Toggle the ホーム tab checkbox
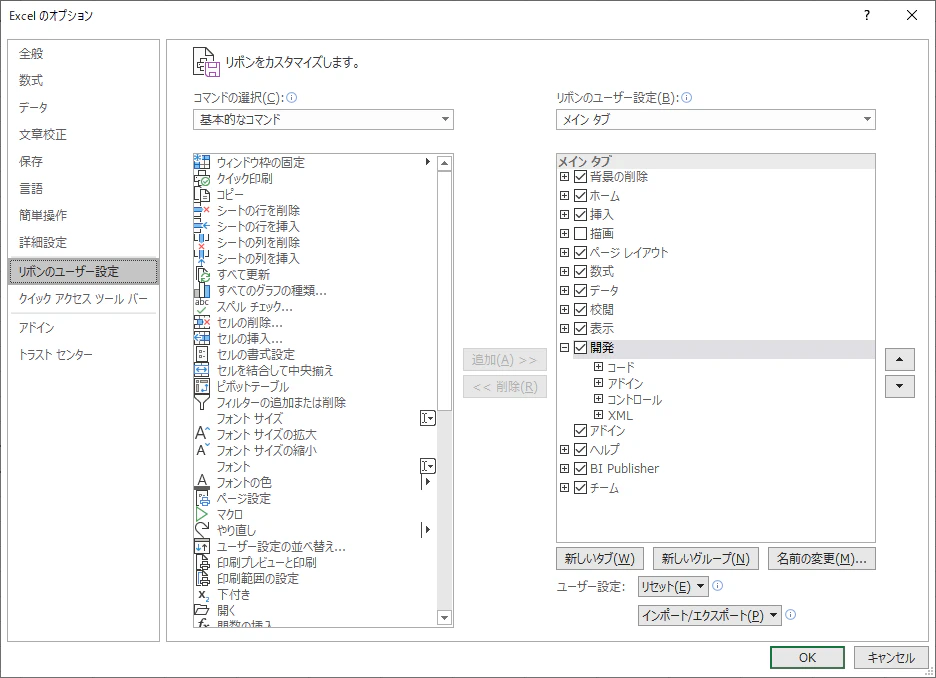The height and width of the screenshot is (678, 936). point(580,195)
